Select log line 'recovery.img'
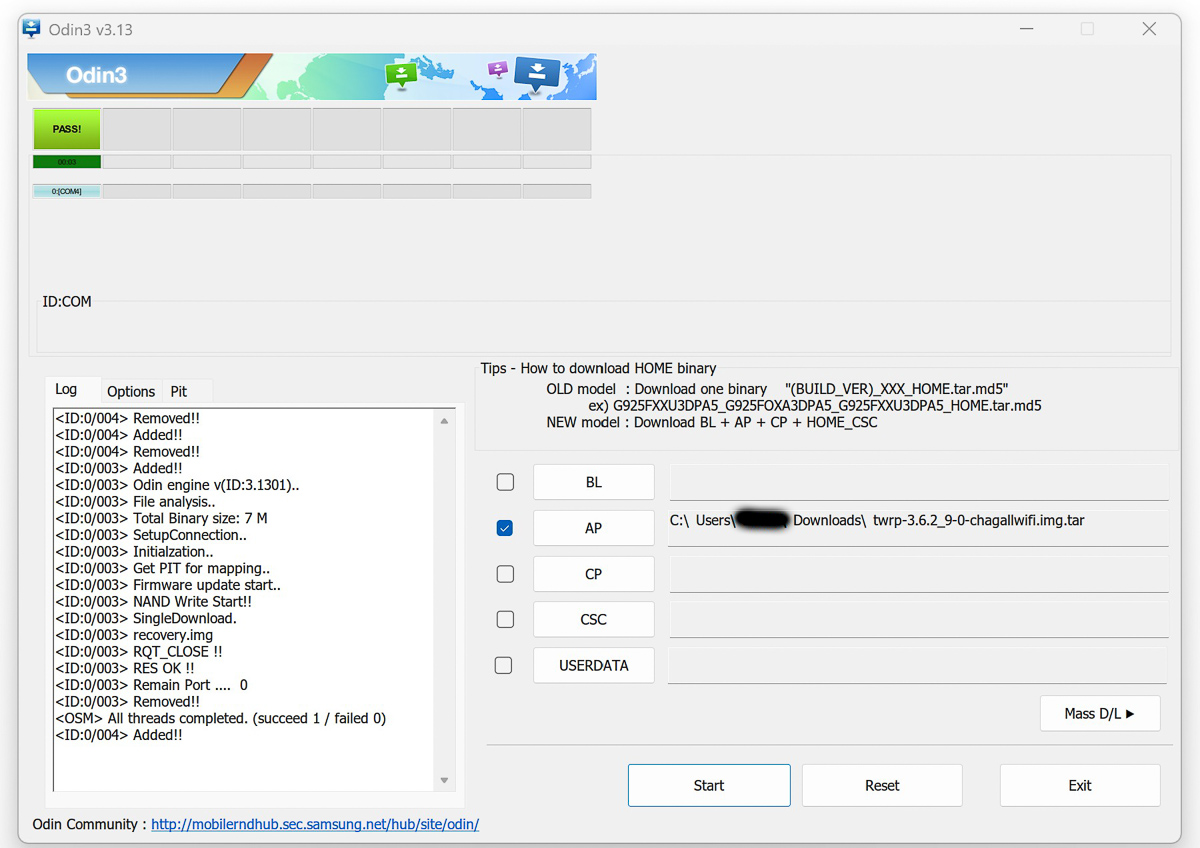This screenshot has width=1200, height=848. coord(134,635)
